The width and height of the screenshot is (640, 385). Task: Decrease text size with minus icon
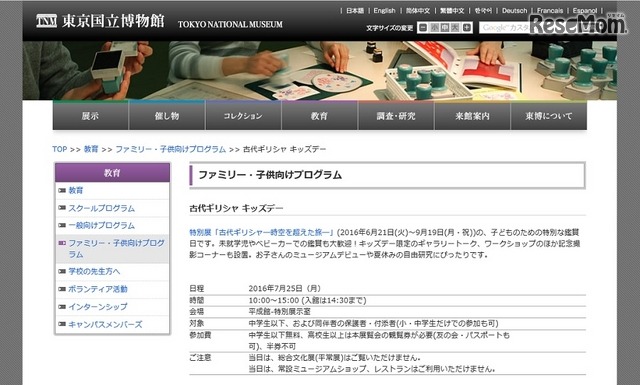tap(423, 28)
